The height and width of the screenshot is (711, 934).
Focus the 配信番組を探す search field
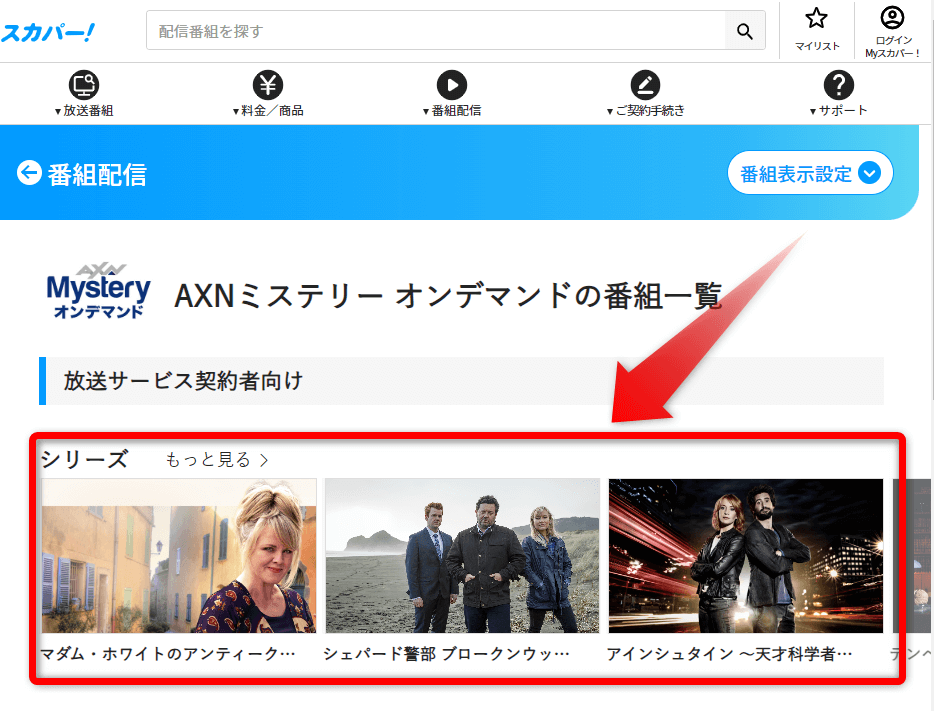point(435,30)
